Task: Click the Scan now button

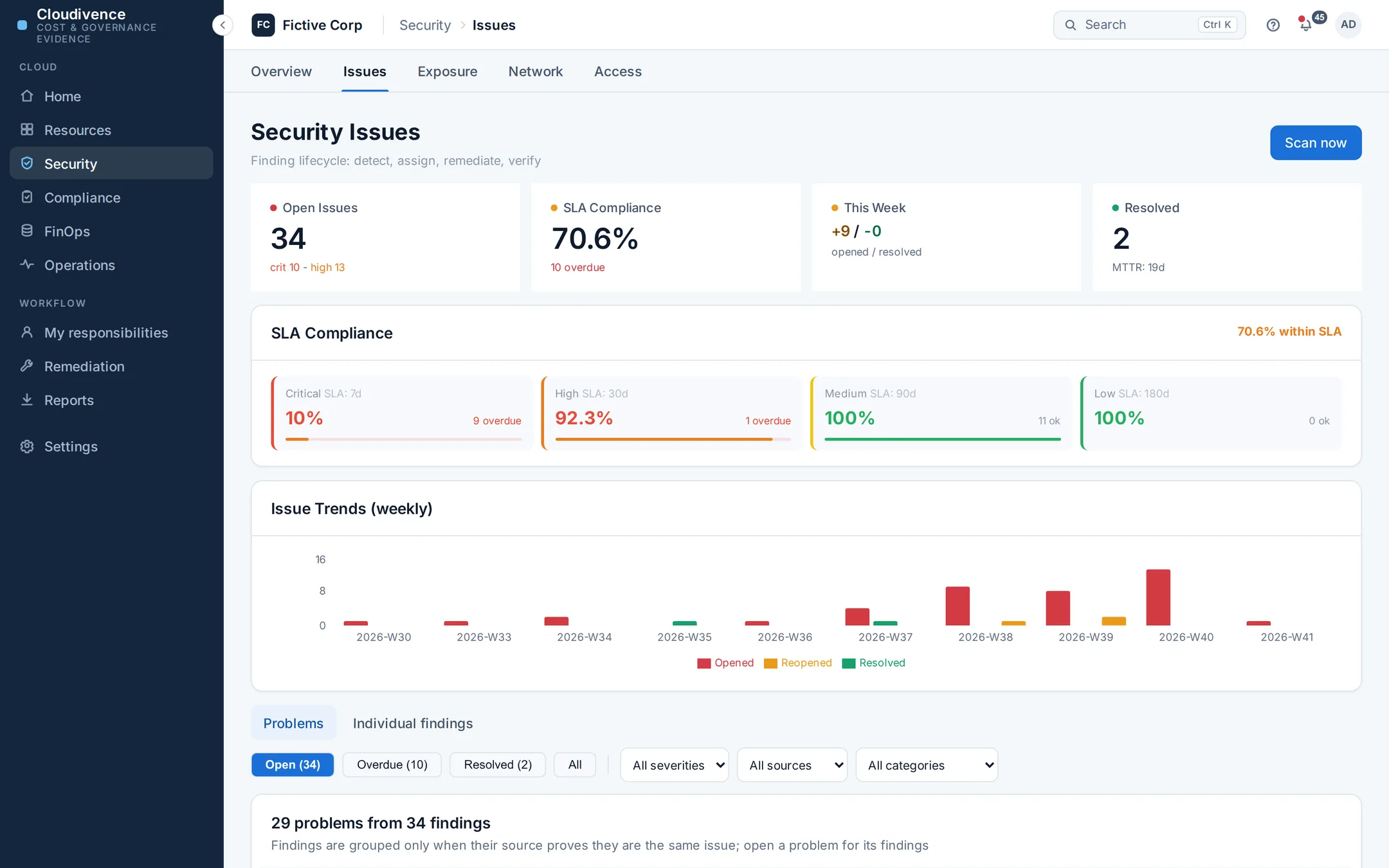Action: (1316, 143)
